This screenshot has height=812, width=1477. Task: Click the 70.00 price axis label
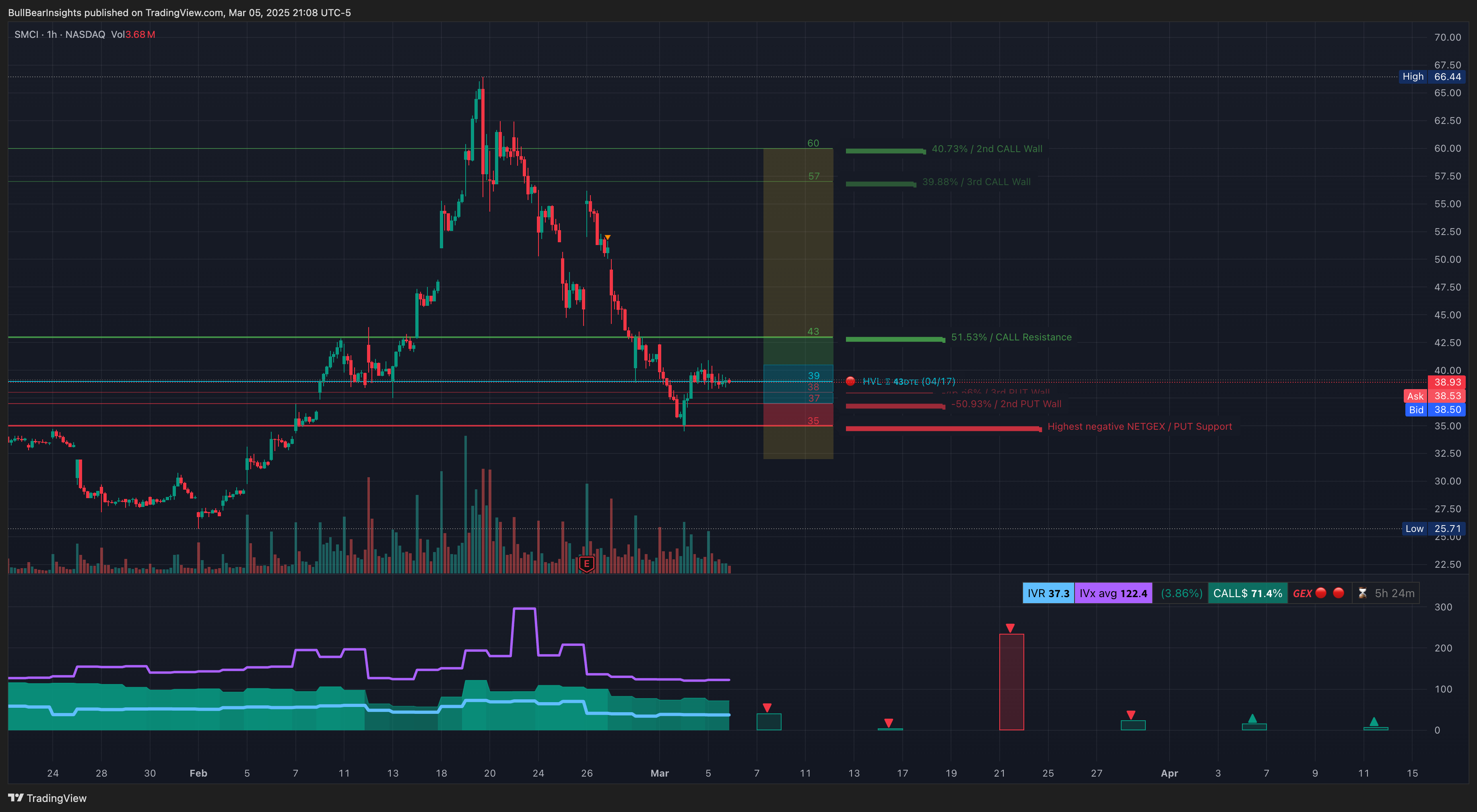pyautogui.click(x=1447, y=37)
